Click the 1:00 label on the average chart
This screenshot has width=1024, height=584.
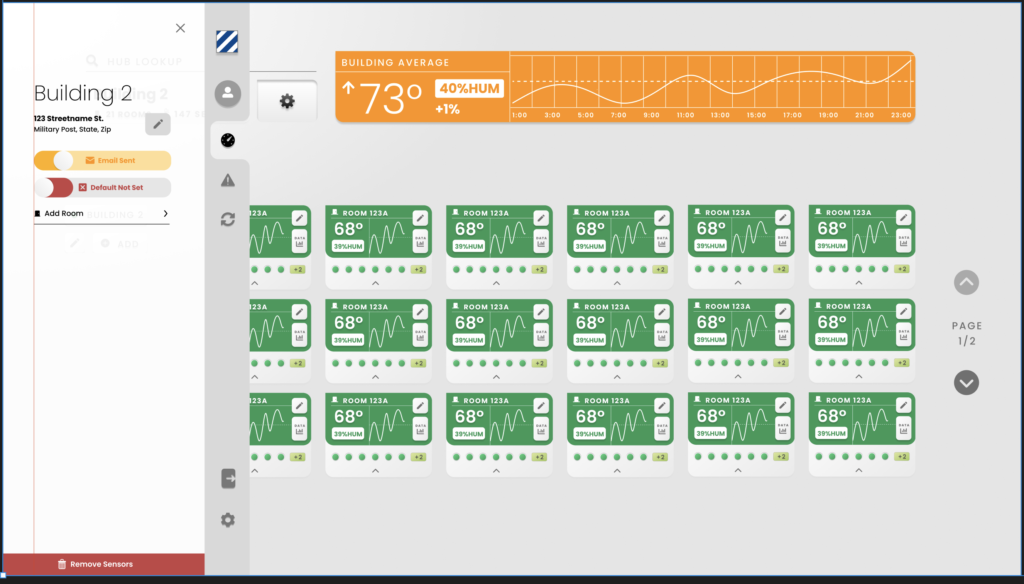coord(519,115)
